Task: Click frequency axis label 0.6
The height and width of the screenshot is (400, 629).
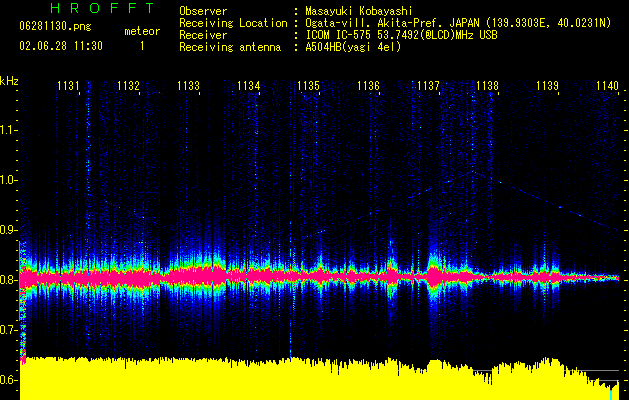Action: tap(8, 380)
